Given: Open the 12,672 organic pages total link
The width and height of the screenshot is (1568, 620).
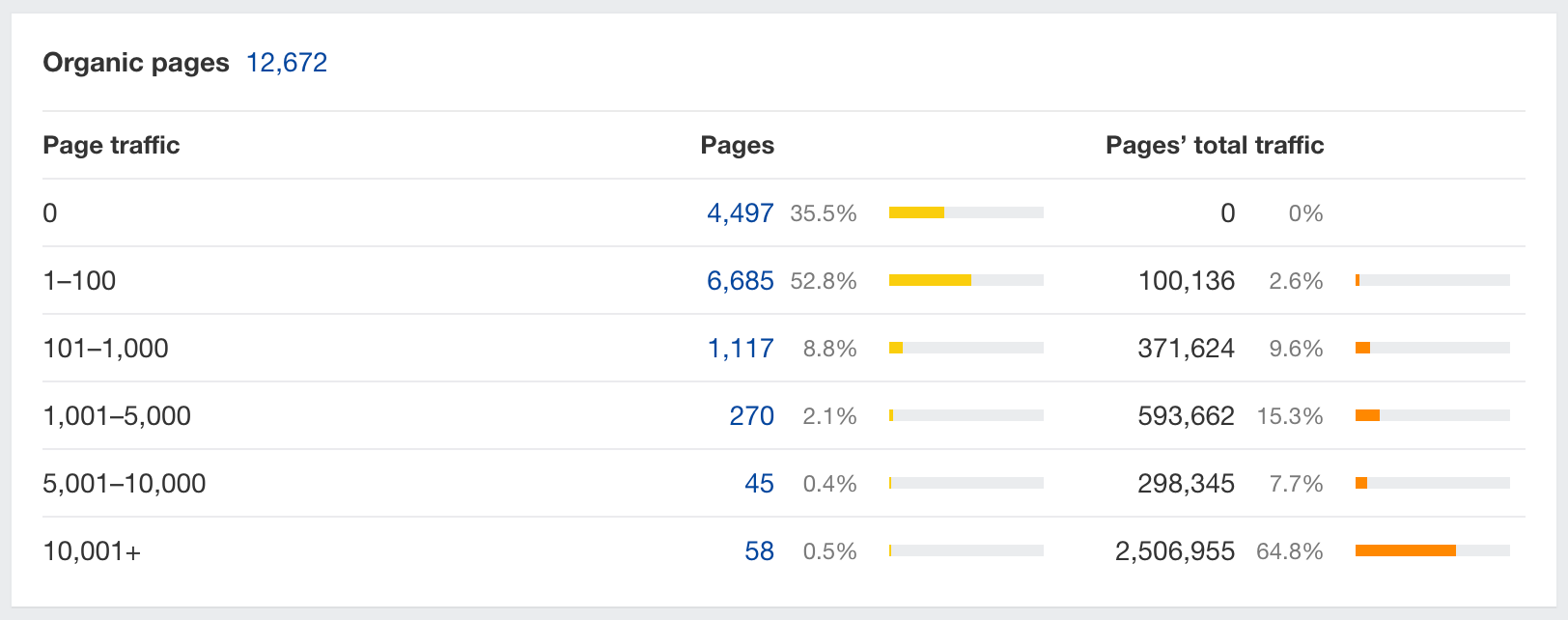Looking at the screenshot, I should [287, 63].
